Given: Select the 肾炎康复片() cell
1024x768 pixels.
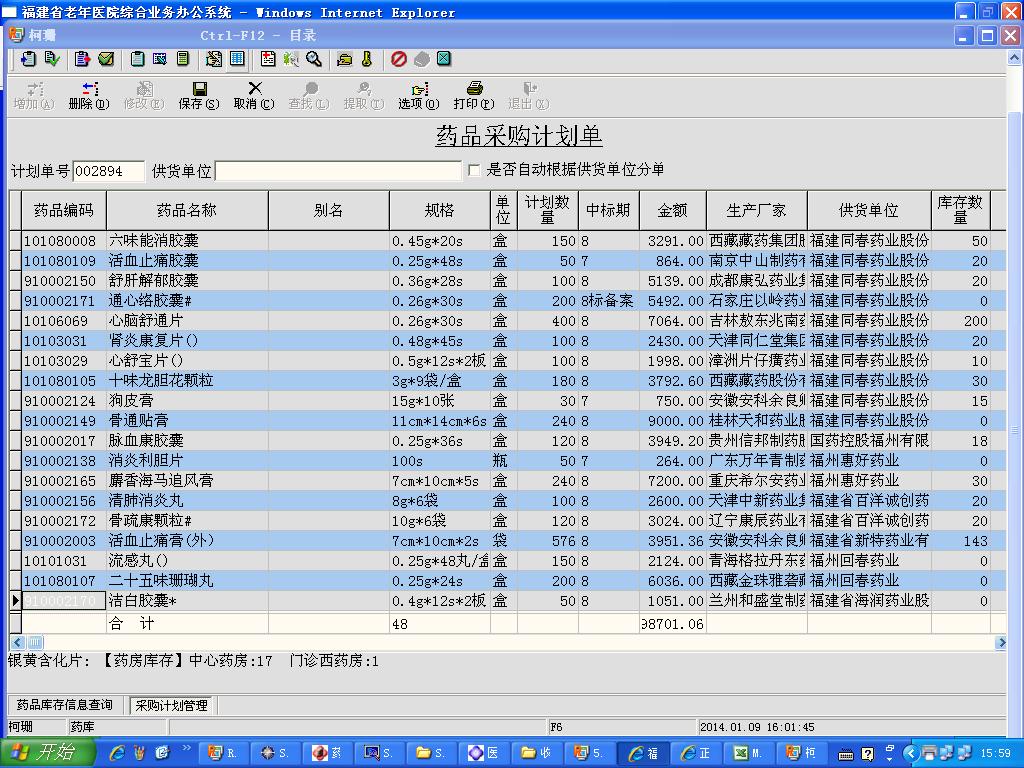Looking at the screenshot, I should pos(187,341).
